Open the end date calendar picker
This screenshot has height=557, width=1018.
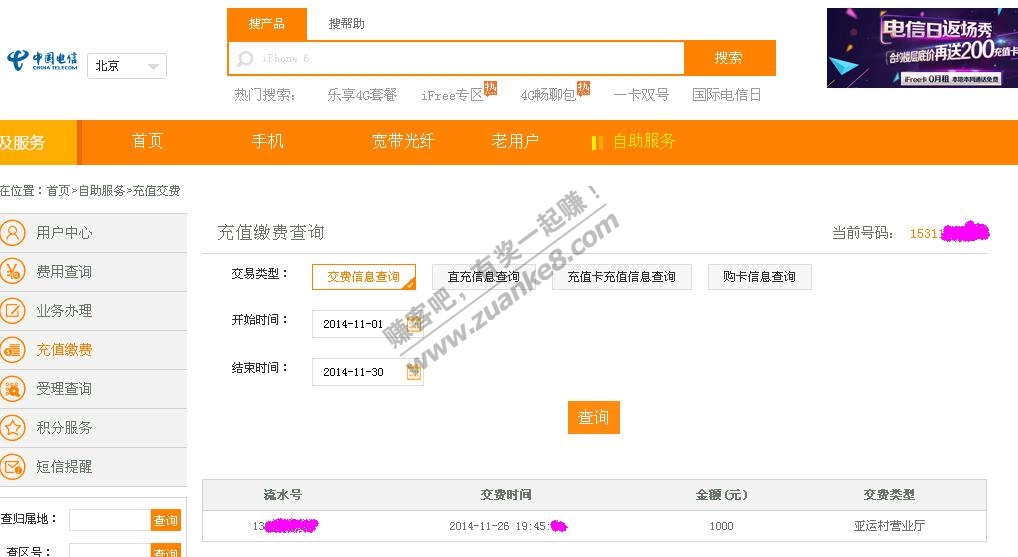[x=414, y=371]
